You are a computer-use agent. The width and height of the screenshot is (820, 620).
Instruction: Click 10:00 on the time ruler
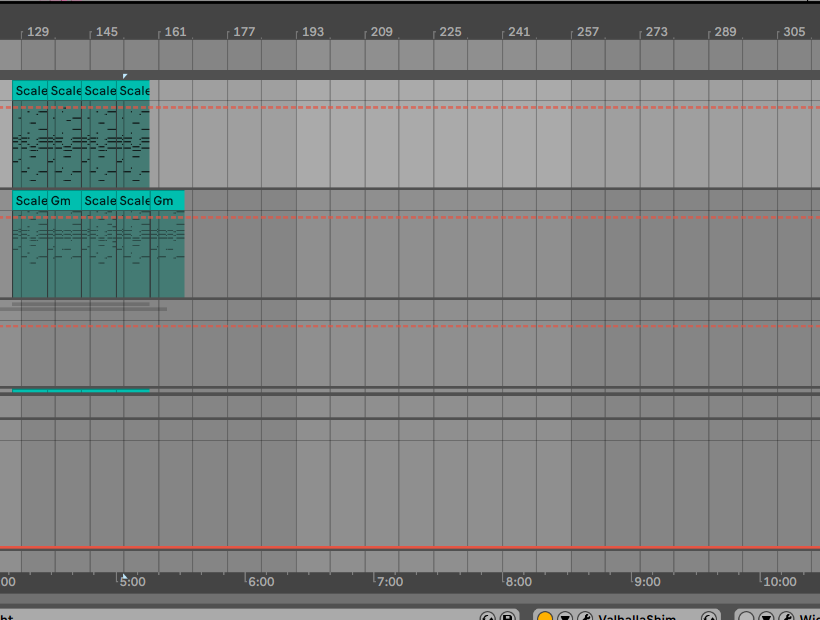coord(780,582)
